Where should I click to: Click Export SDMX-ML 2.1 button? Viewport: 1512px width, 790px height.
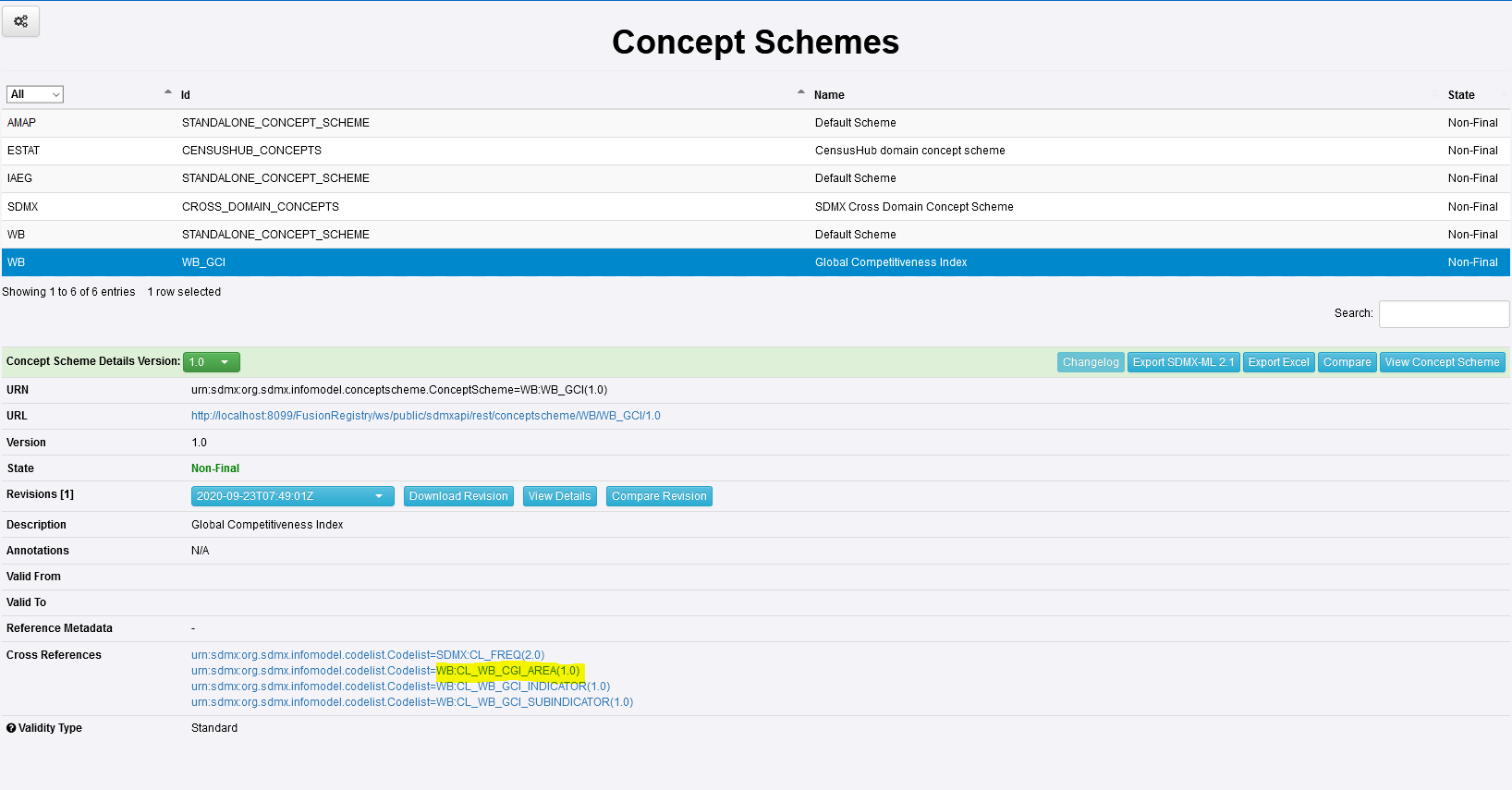[x=1183, y=362]
